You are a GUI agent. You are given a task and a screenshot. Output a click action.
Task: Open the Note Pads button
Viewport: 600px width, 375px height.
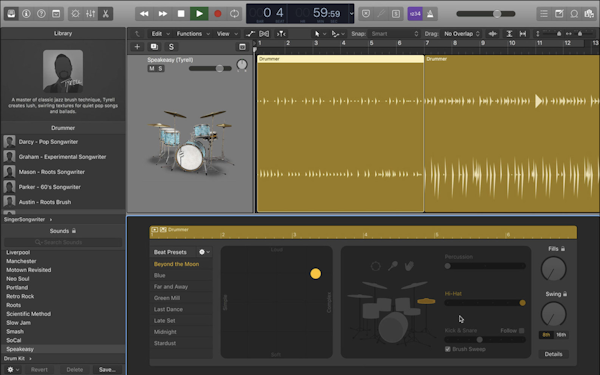pyautogui.click(x=559, y=14)
